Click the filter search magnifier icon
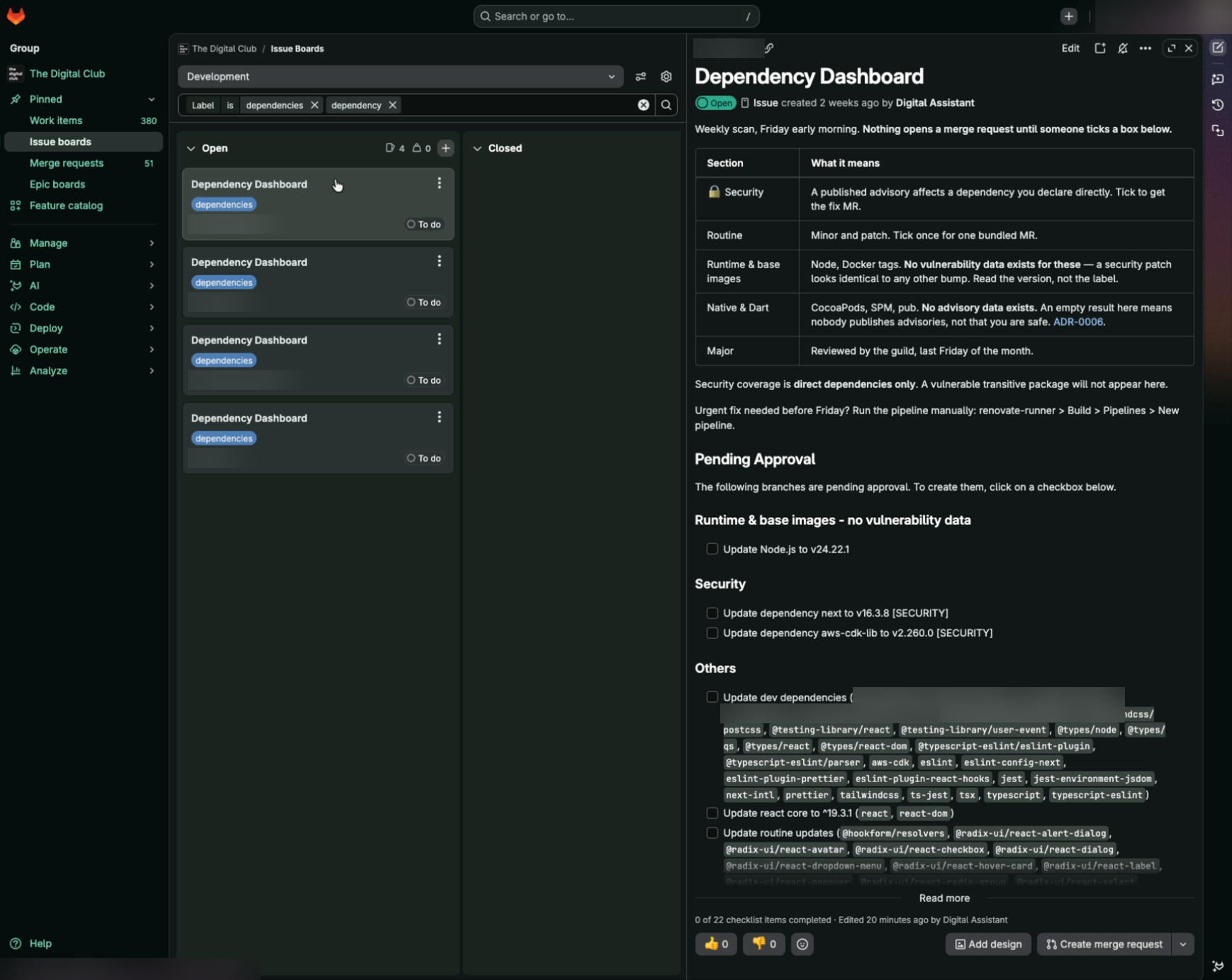The width and height of the screenshot is (1232, 980). (666, 105)
